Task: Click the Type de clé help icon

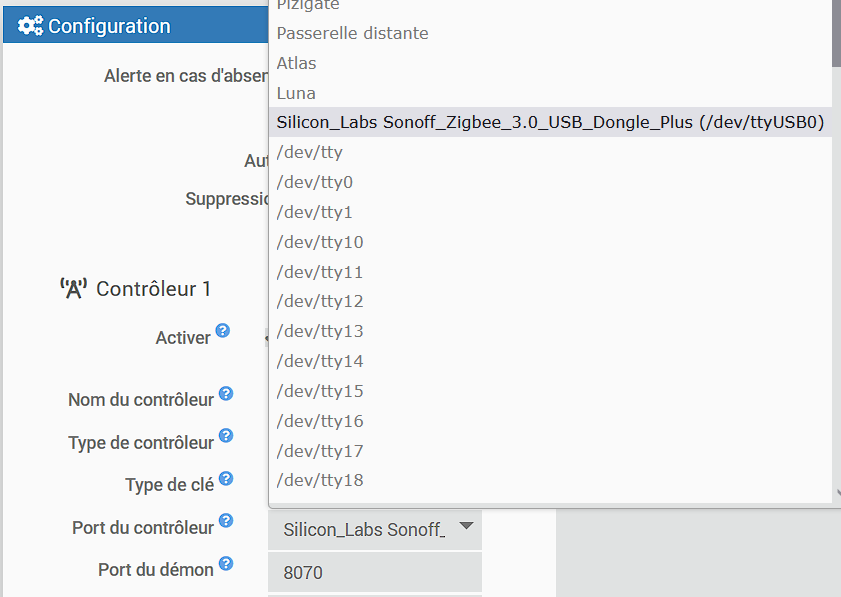Action: pyautogui.click(x=226, y=479)
